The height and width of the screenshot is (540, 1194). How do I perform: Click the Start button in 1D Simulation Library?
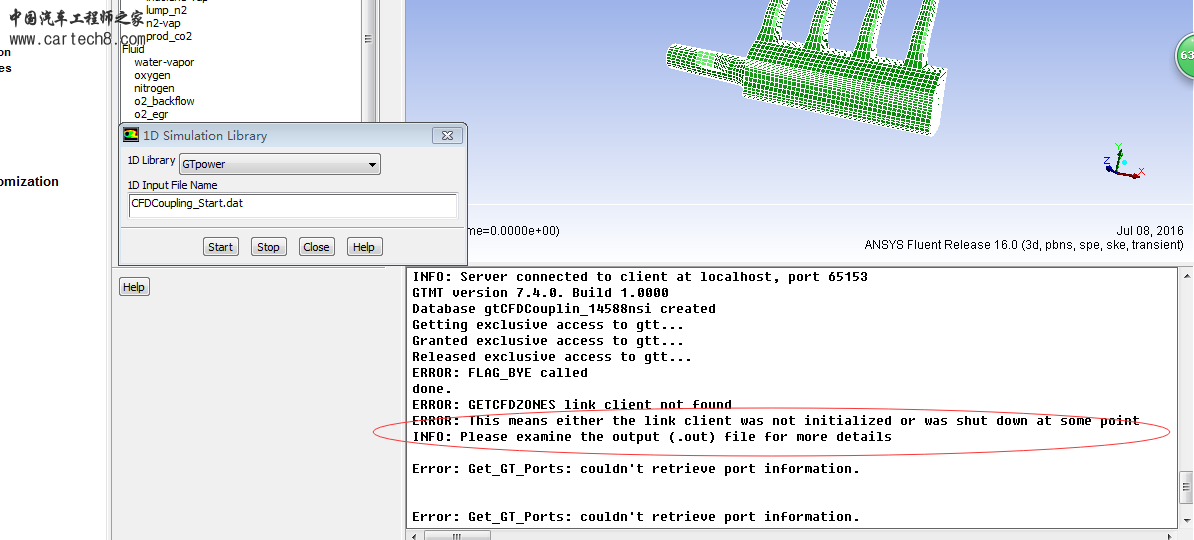pyautogui.click(x=221, y=247)
